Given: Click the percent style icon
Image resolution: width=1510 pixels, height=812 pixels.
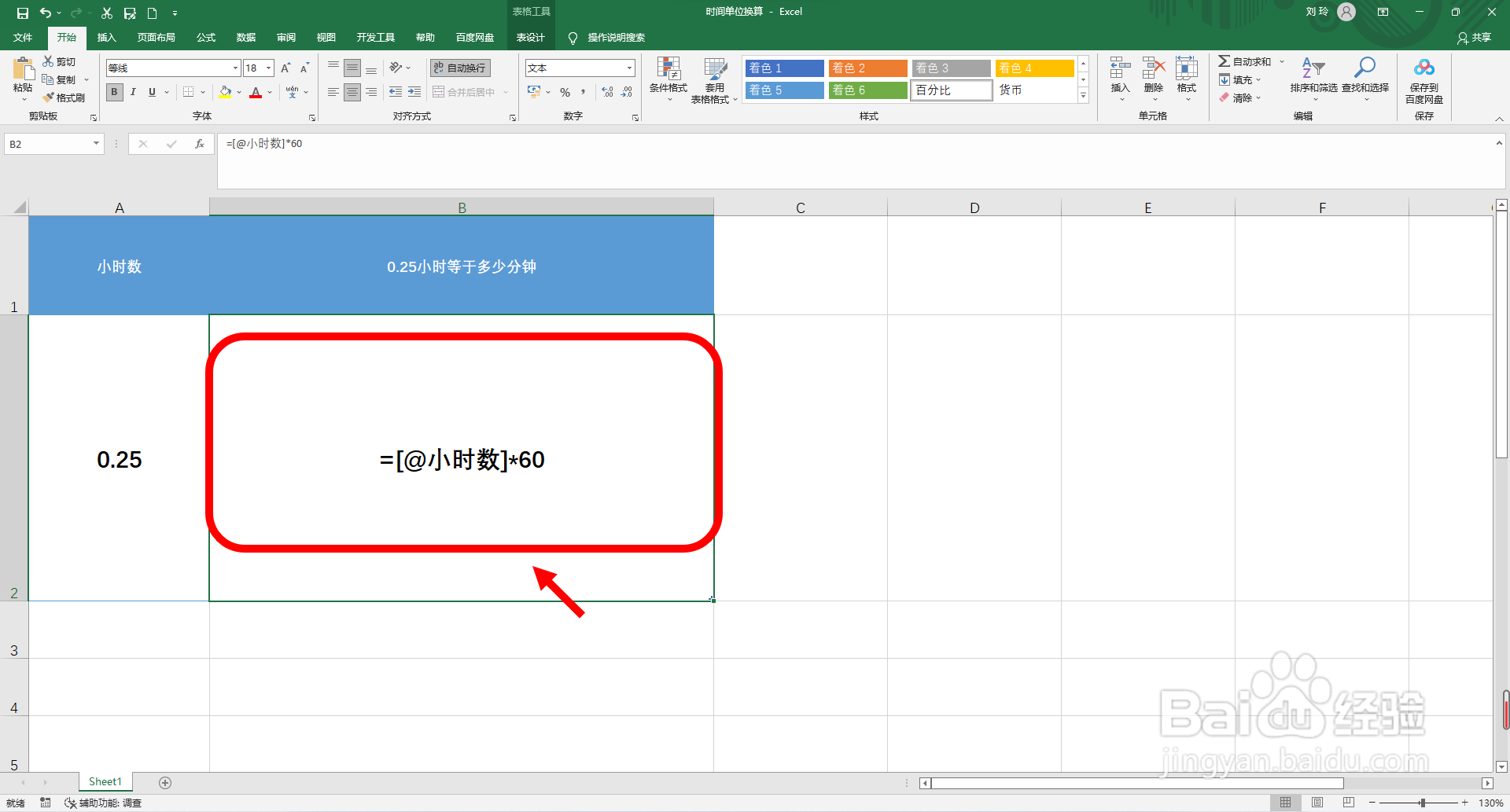Looking at the screenshot, I should (x=565, y=92).
